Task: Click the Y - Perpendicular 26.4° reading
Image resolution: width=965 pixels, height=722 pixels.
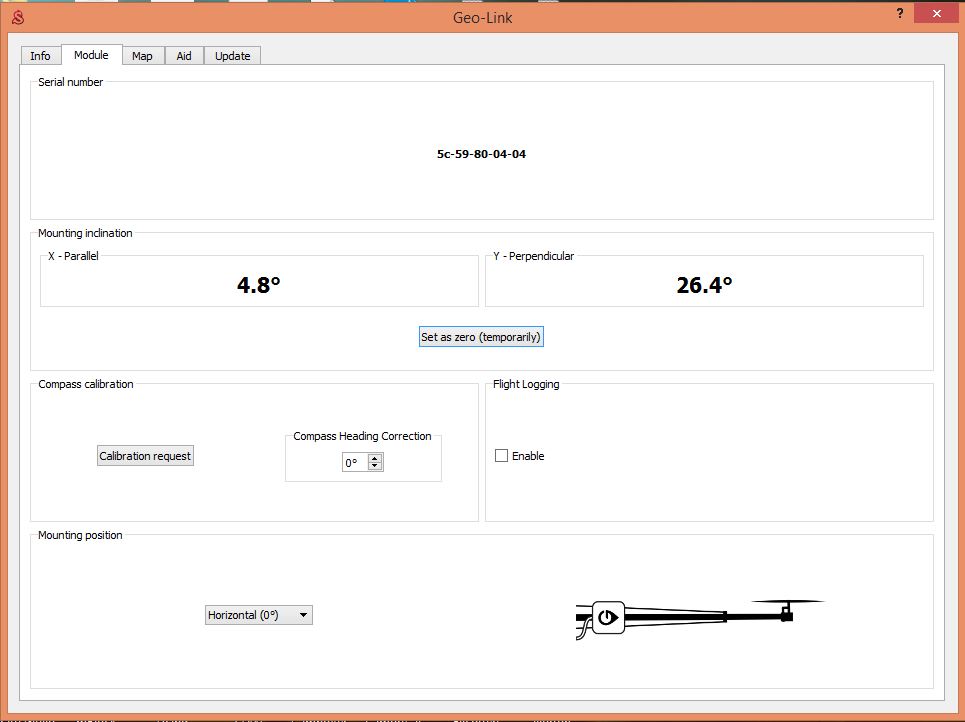Action: pyautogui.click(x=704, y=285)
